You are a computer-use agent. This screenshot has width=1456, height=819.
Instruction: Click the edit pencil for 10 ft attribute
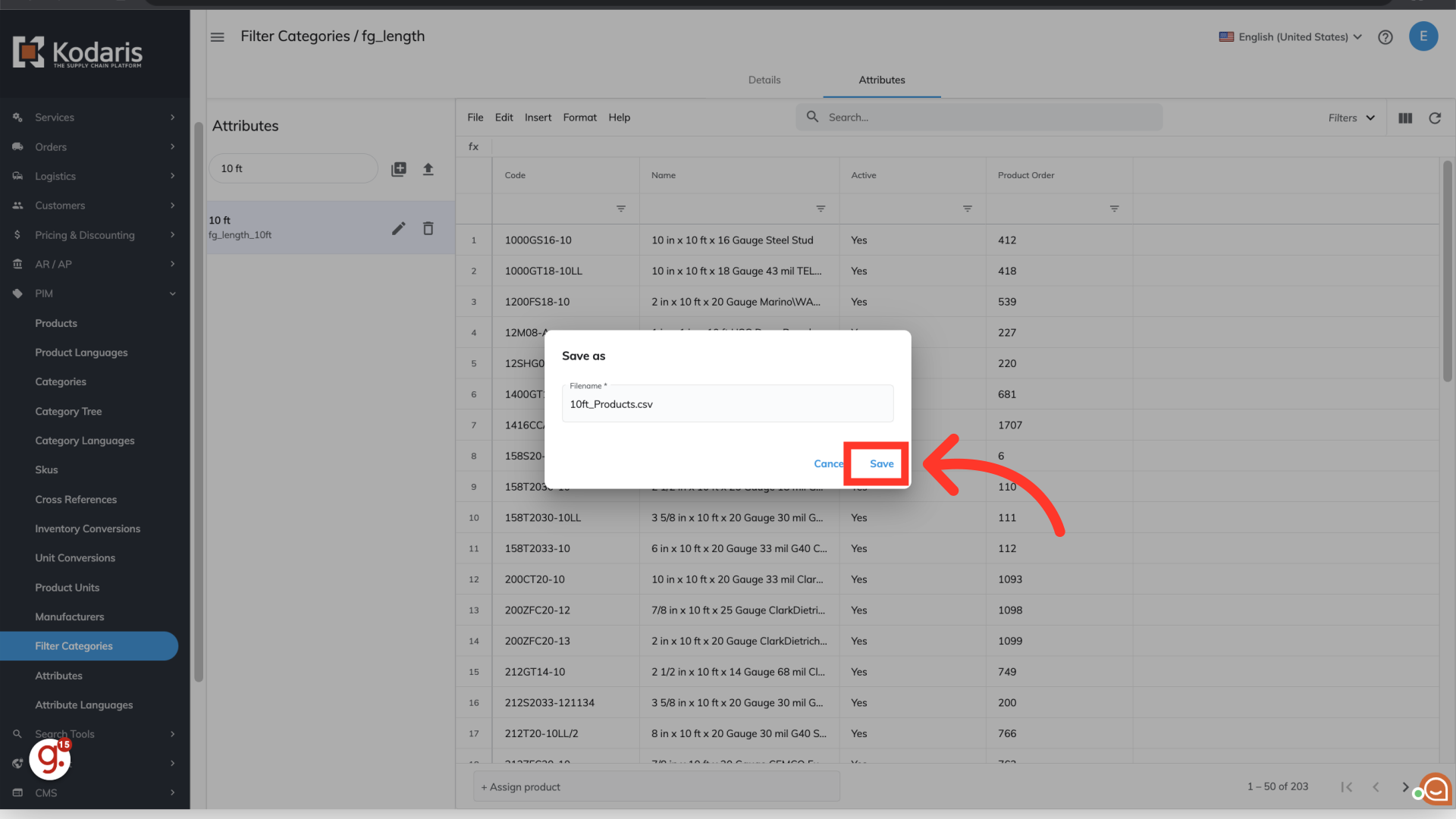(x=398, y=228)
